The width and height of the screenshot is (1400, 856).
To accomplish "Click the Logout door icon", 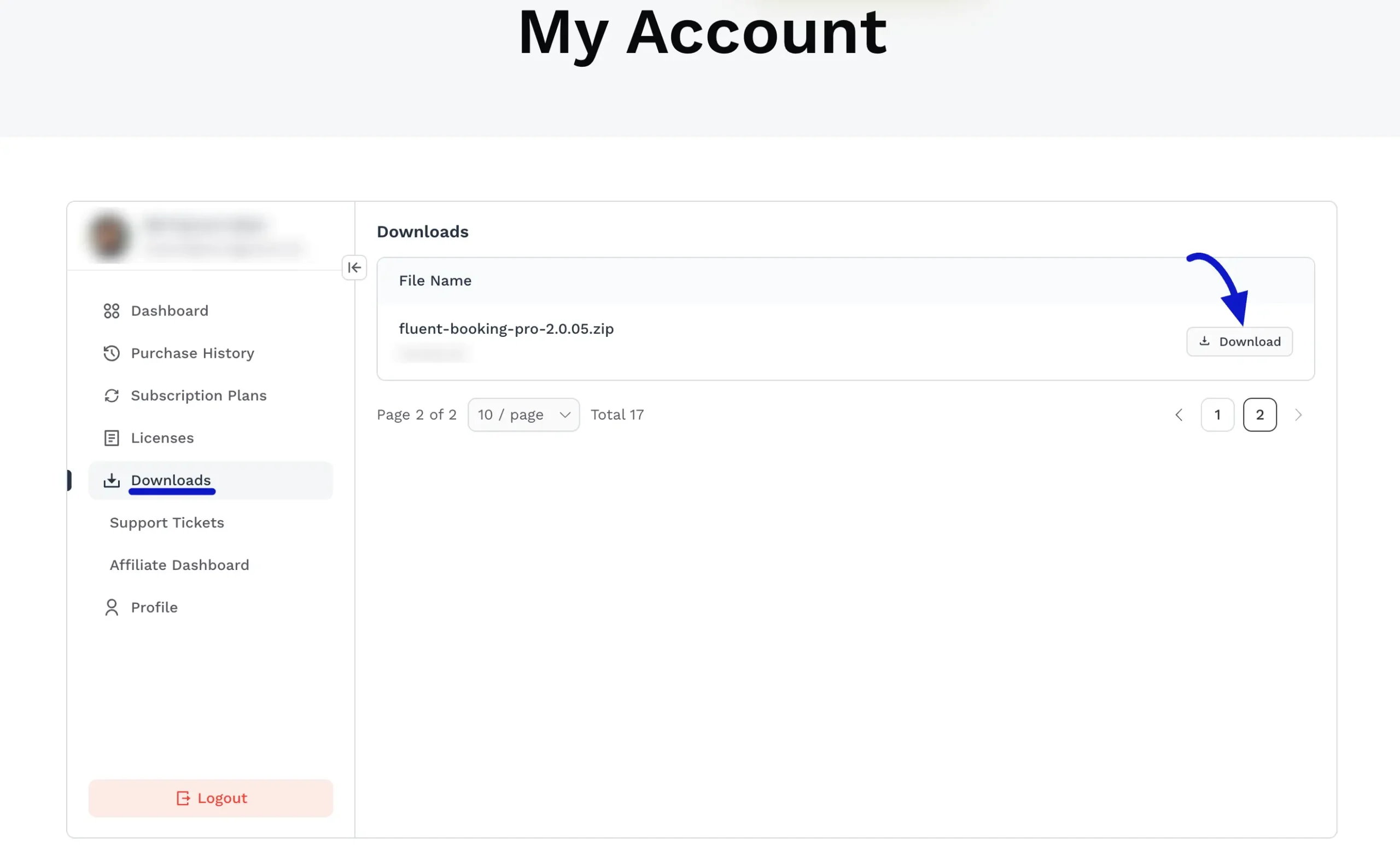I will [183, 799].
